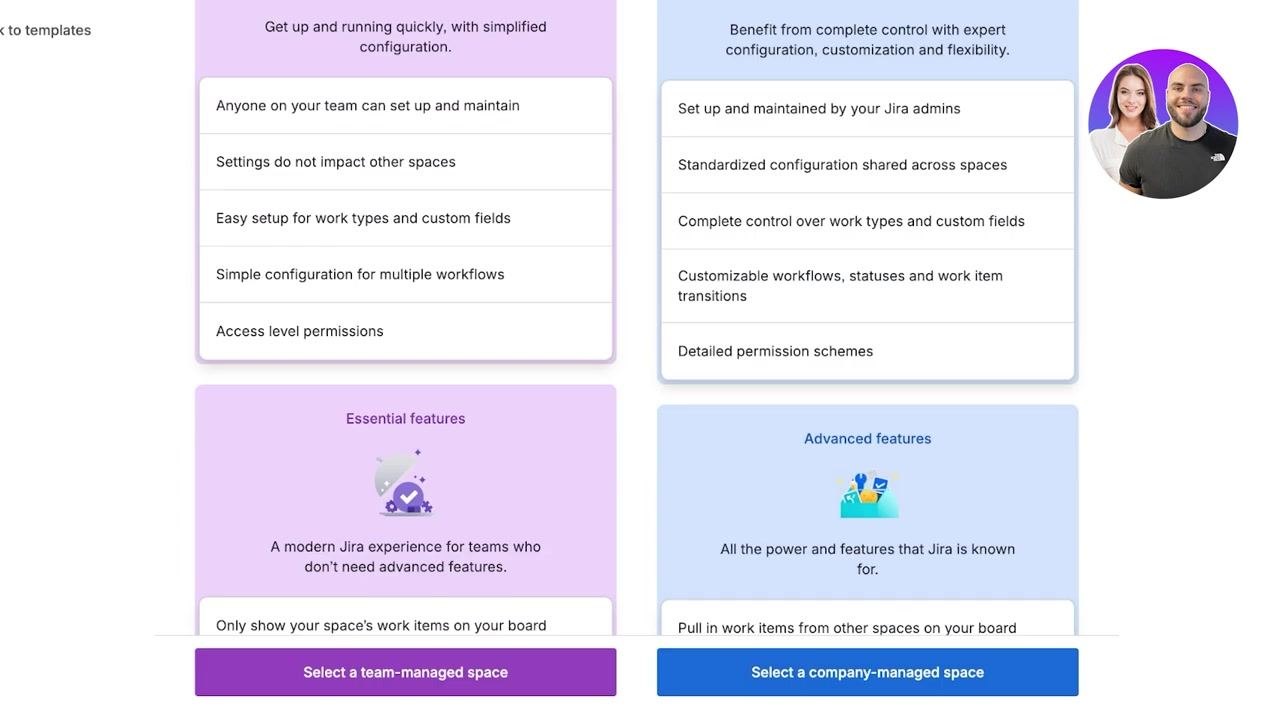Click 'Easy setup for work types' row

click(405, 218)
